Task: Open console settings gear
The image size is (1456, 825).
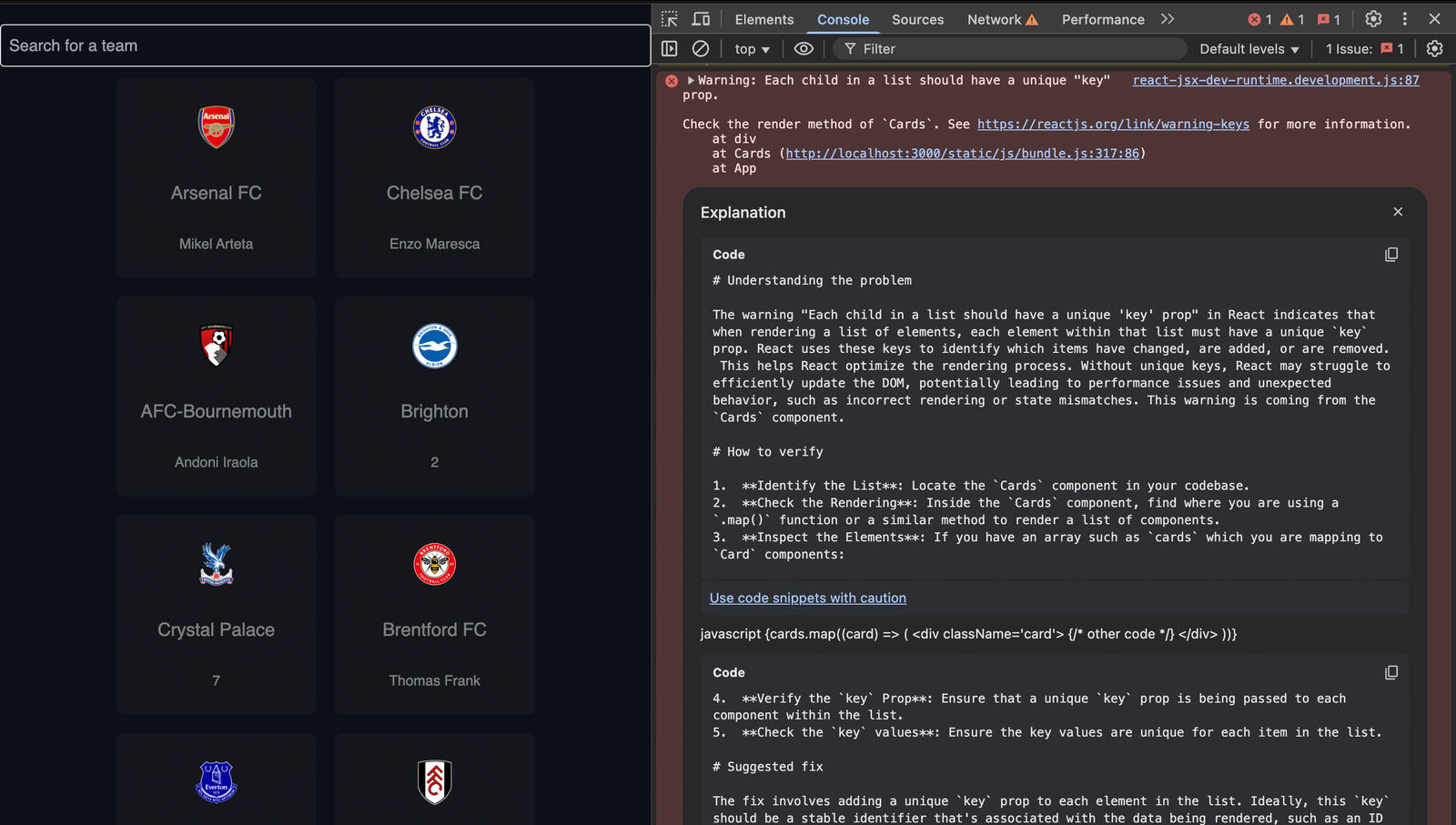Action: 1435,49
